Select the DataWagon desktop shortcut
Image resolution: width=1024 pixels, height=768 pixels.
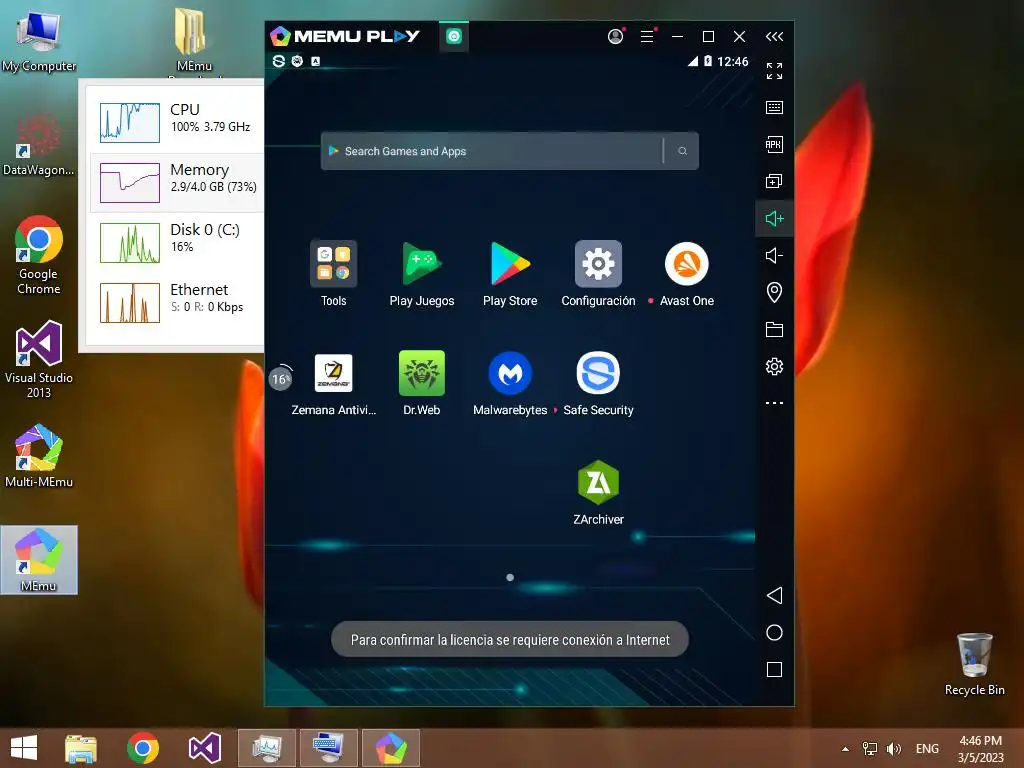[39, 146]
